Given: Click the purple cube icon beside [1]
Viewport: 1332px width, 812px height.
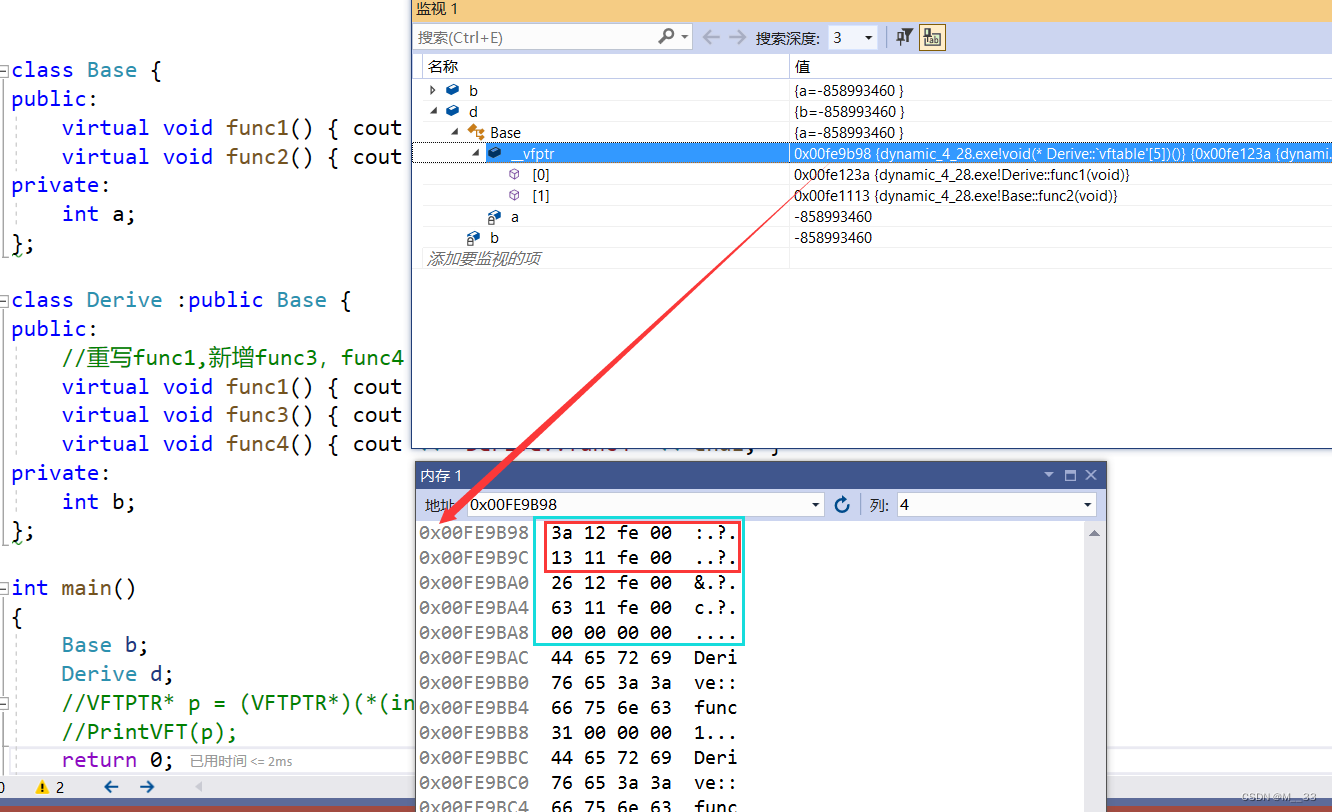Looking at the screenshot, I should click(514, 195).
